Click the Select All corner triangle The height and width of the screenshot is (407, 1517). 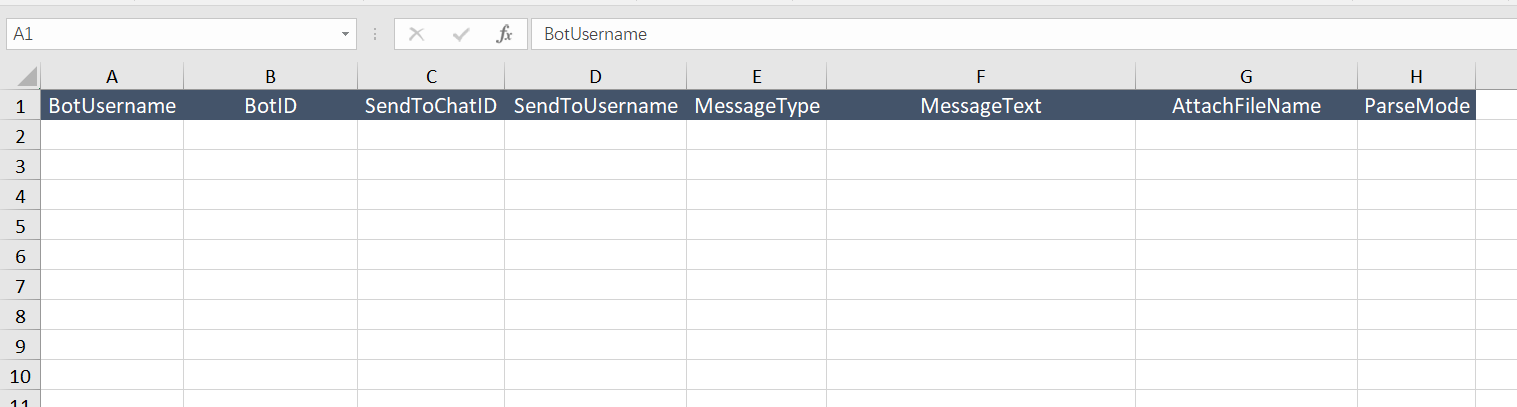[27, 77]
